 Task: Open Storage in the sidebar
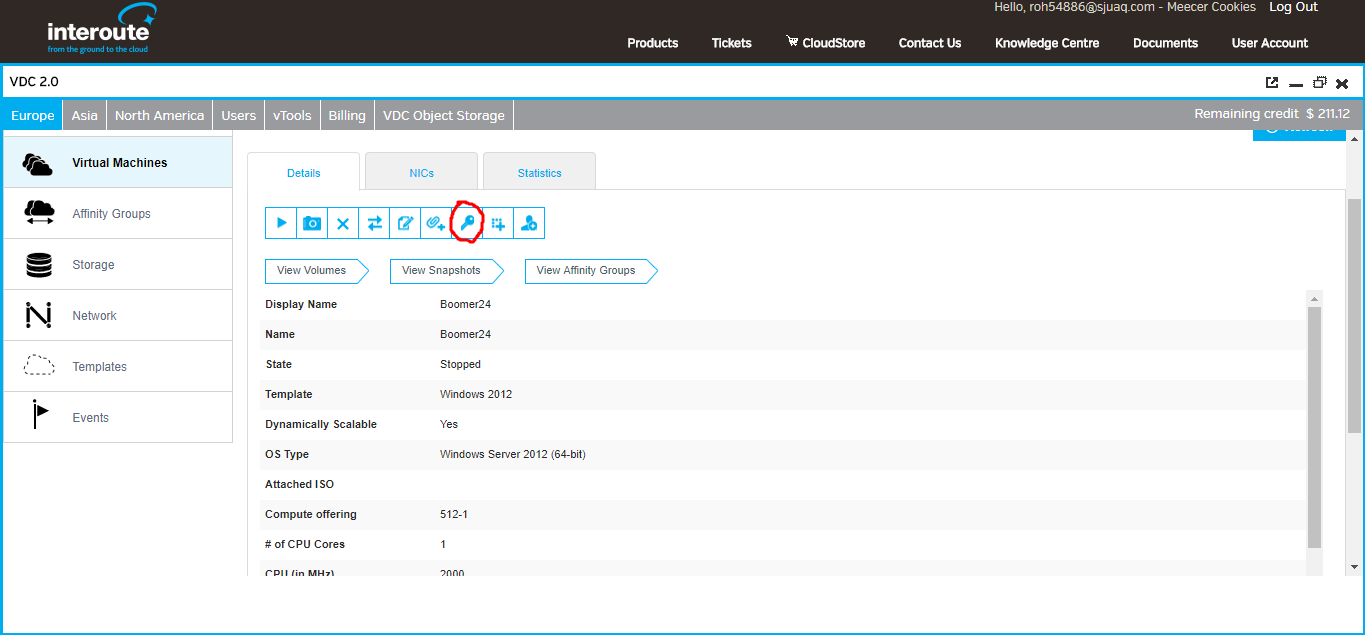coord(118,264)
